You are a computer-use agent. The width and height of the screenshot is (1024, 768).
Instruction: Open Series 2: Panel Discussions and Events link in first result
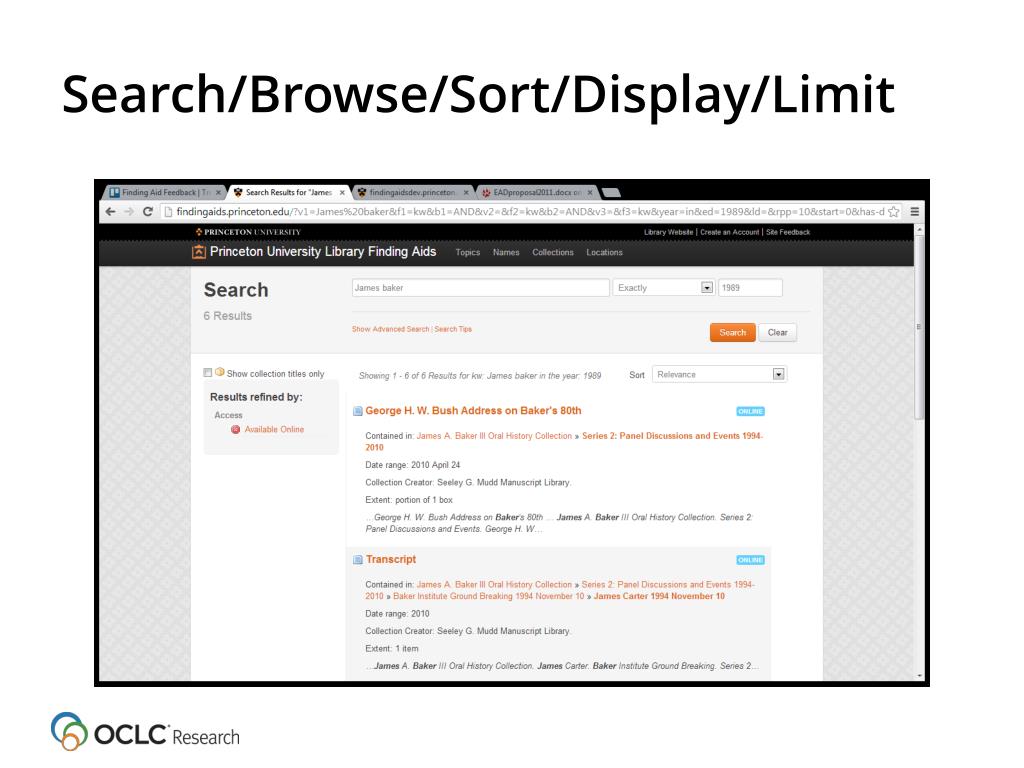coord(672,436)
